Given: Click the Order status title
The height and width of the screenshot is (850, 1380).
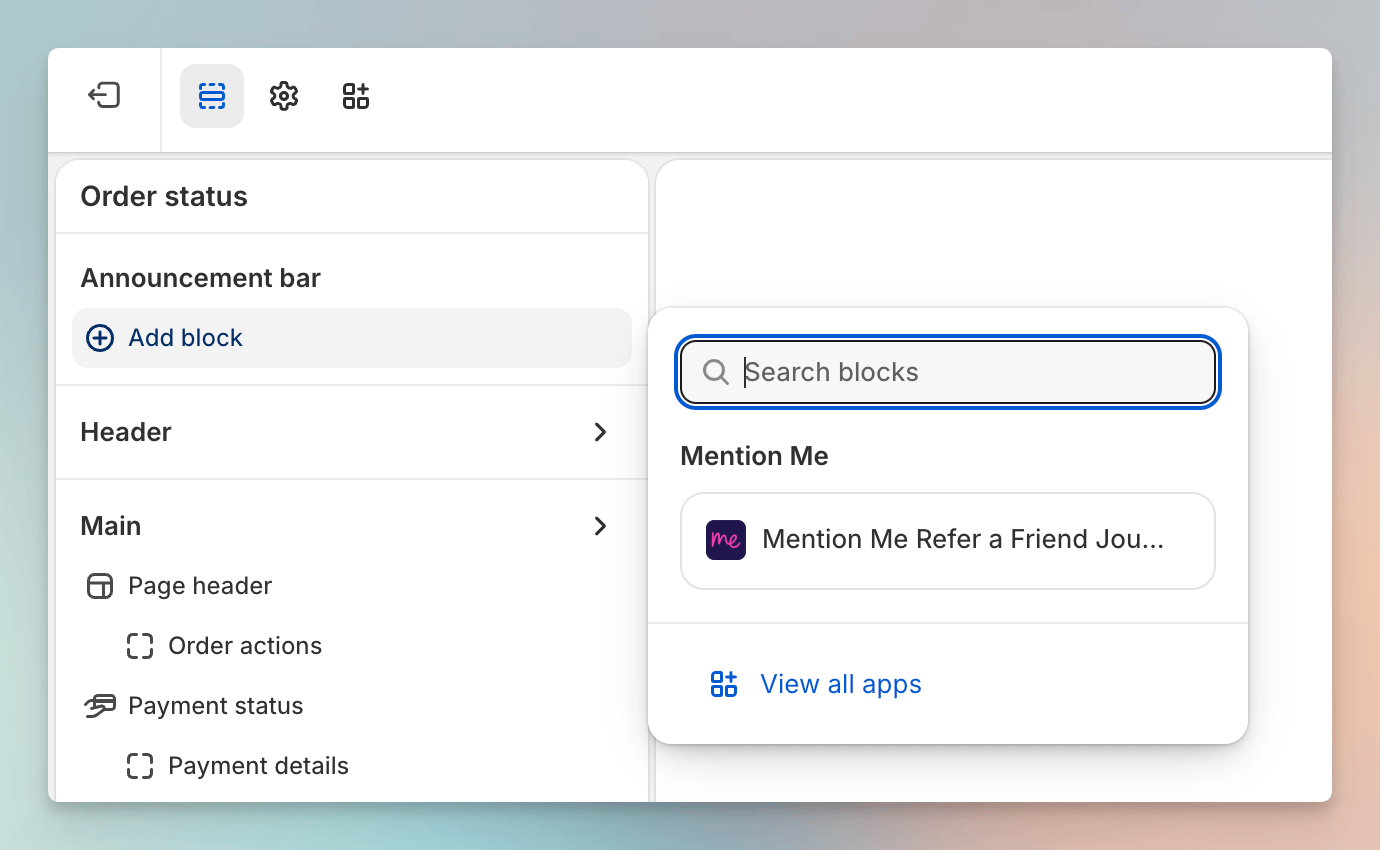Looking at the screenshot, I should point(164,196).
